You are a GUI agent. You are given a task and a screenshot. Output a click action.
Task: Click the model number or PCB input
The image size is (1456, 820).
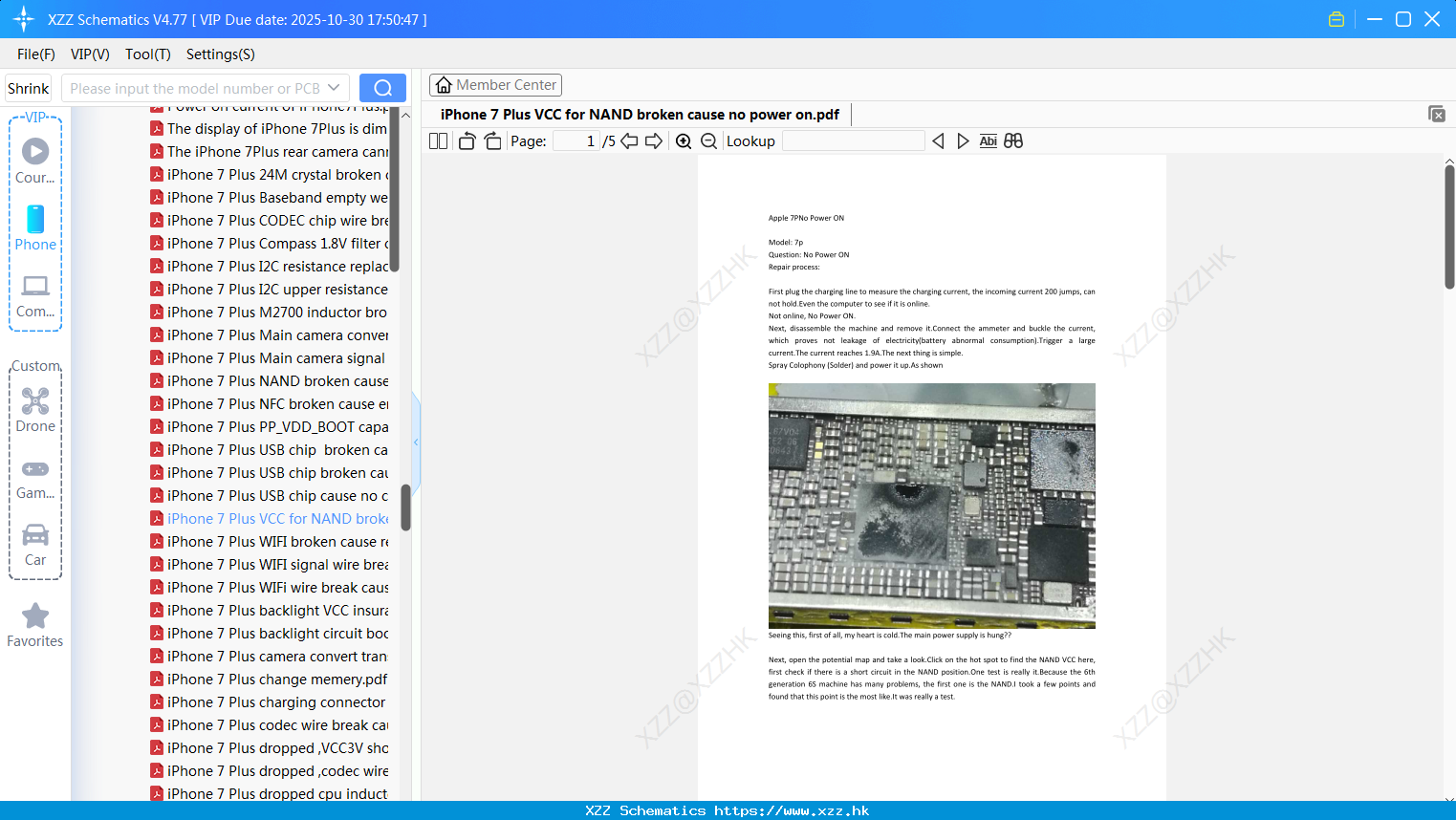(195, 88)
